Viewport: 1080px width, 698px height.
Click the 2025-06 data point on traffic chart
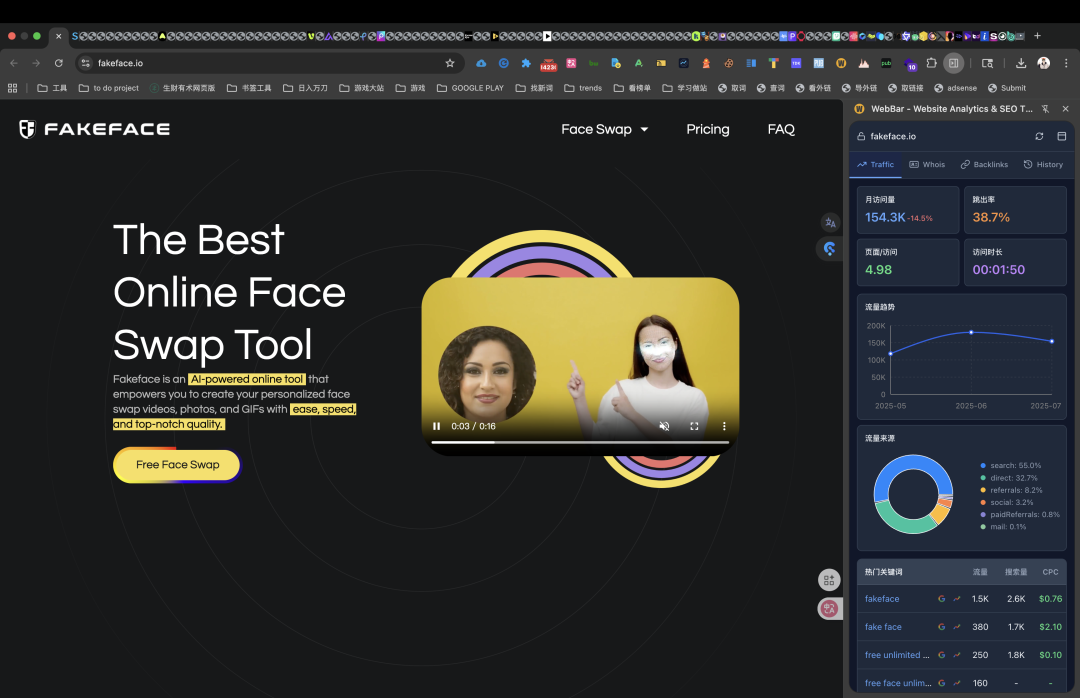[x=971, y=332]
